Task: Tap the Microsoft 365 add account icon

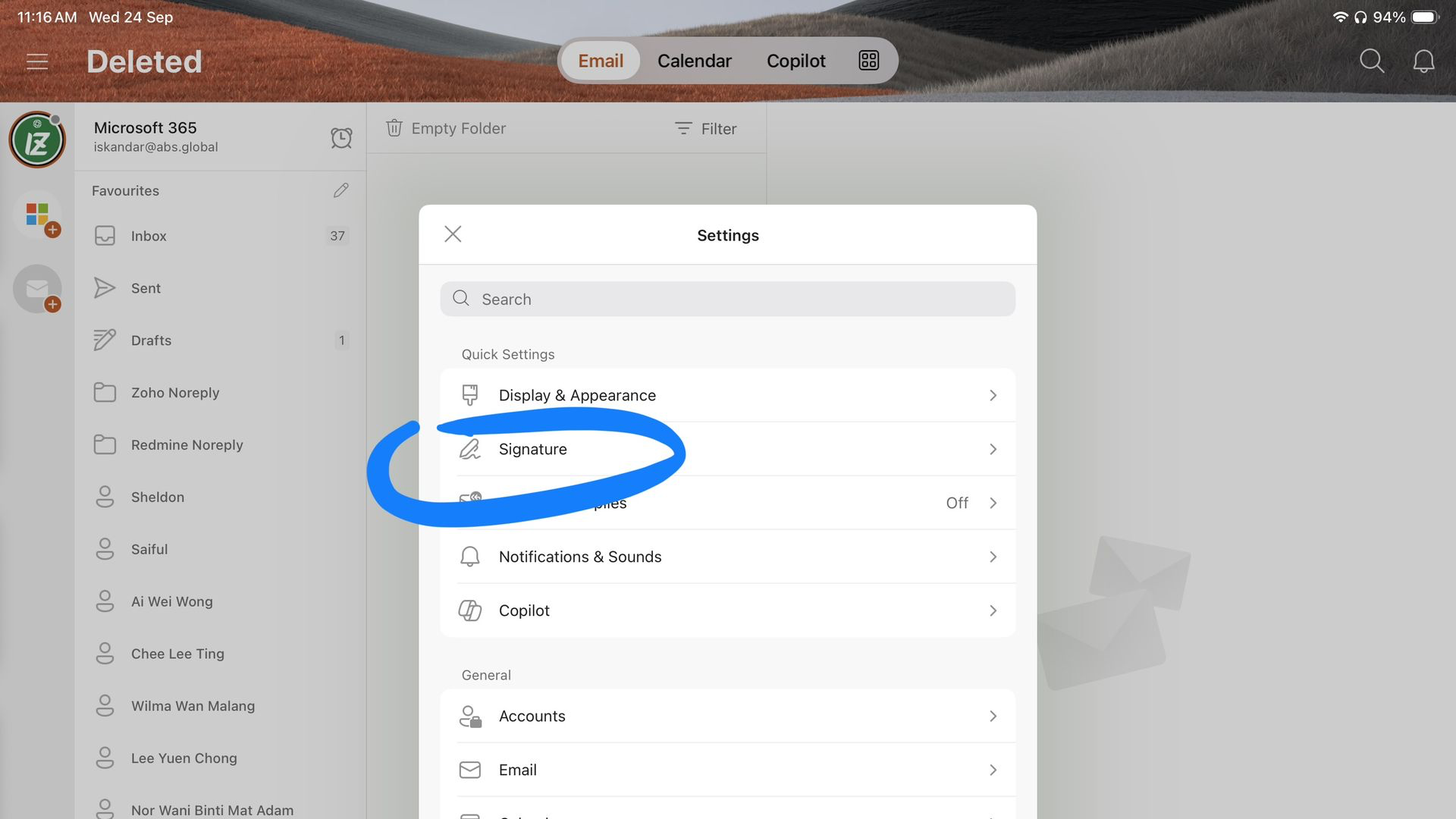Action: coord(38,215)
